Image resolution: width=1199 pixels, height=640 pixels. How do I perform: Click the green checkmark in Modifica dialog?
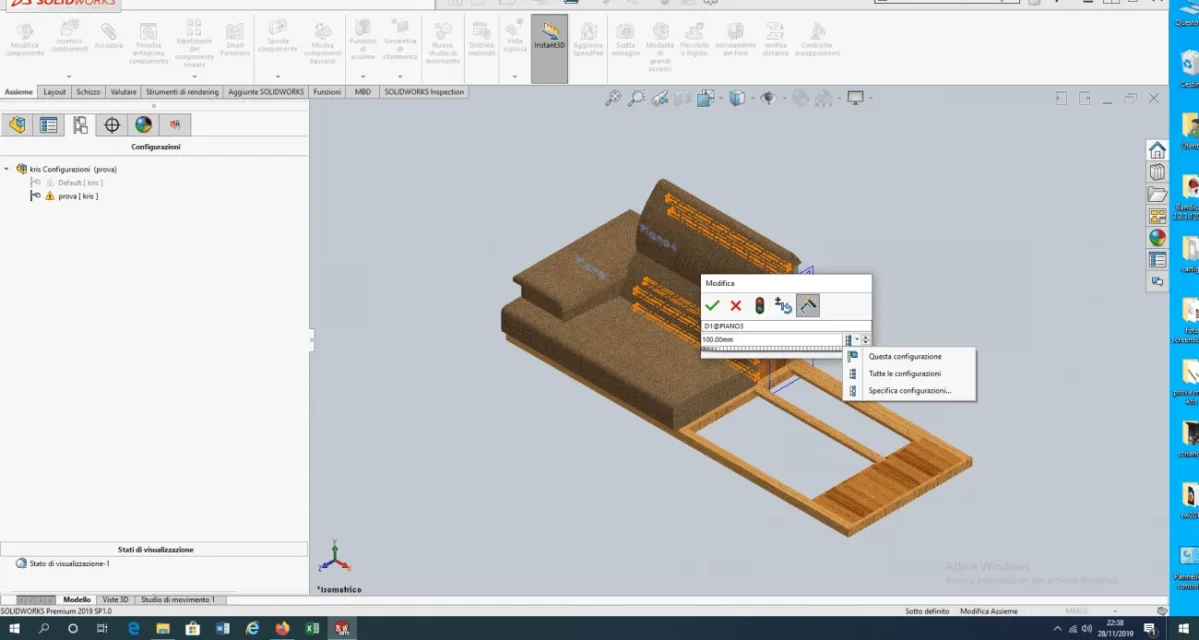pyautogui.click(x=712, y=306)
